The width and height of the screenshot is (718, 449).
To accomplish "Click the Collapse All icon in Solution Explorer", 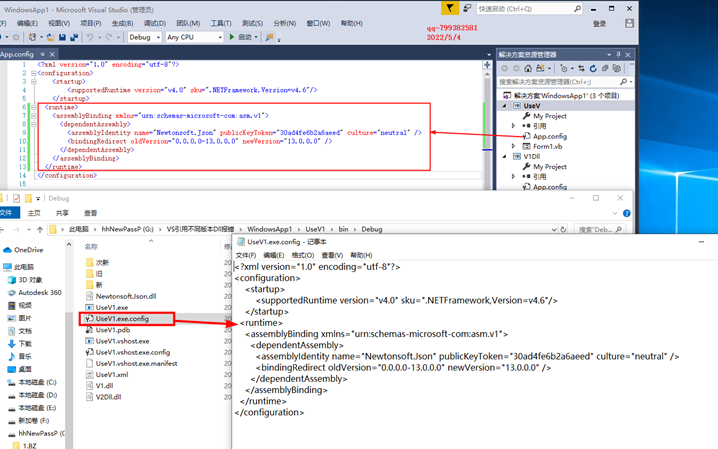I will click(x=605, y=68).
